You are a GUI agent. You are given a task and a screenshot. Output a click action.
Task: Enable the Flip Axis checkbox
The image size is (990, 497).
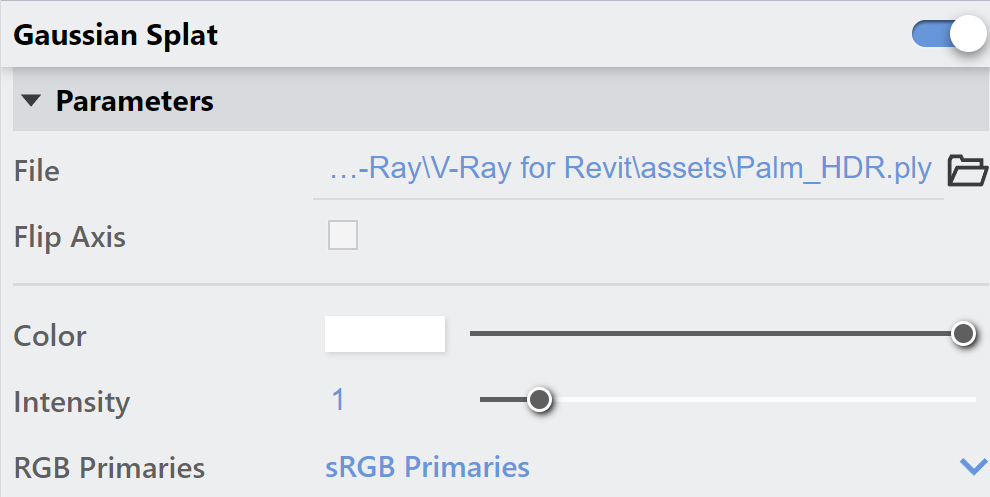point(343,235)
